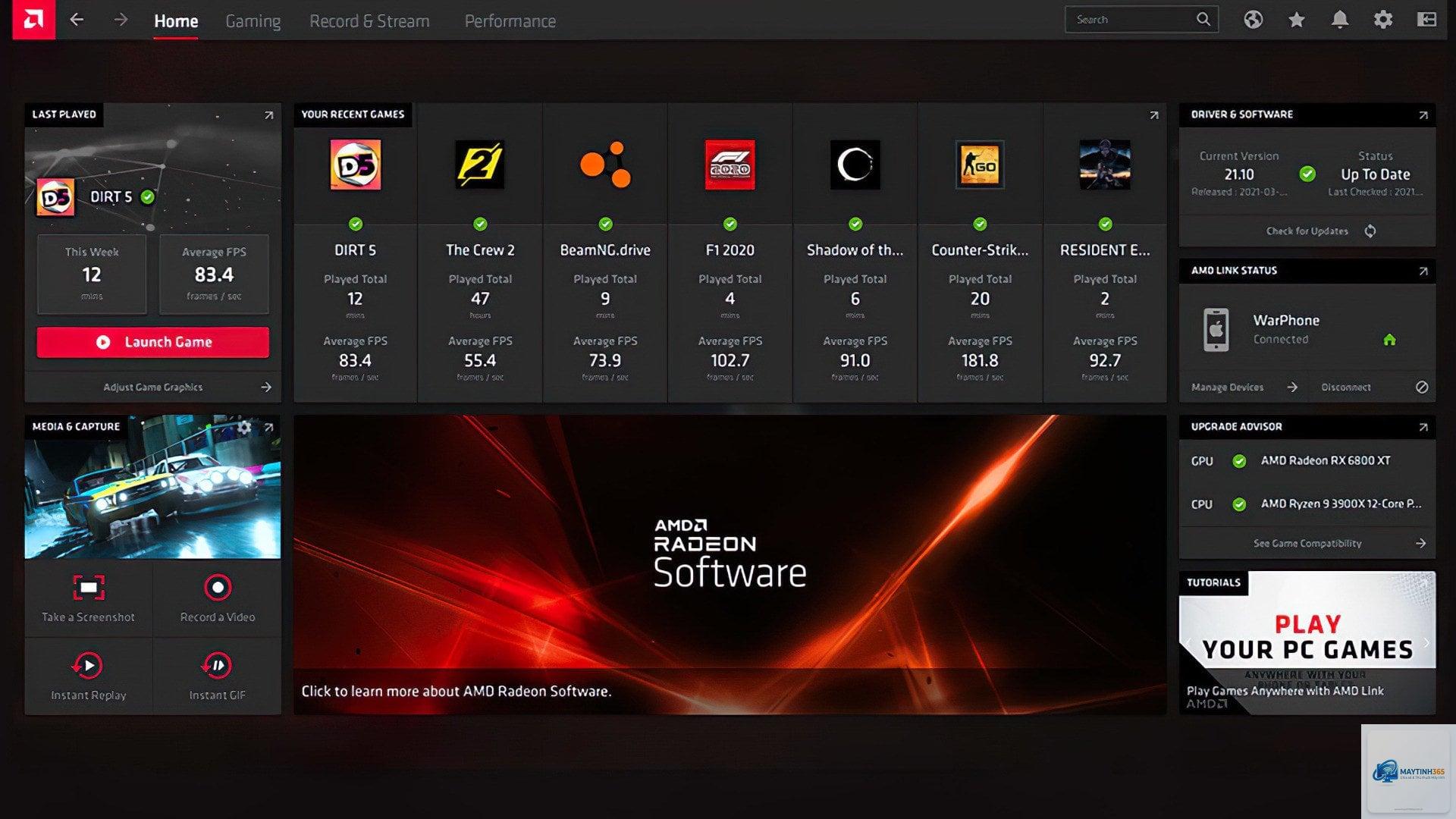Expand the Upgrade Advisor panel

click(x=1423, y=428)
